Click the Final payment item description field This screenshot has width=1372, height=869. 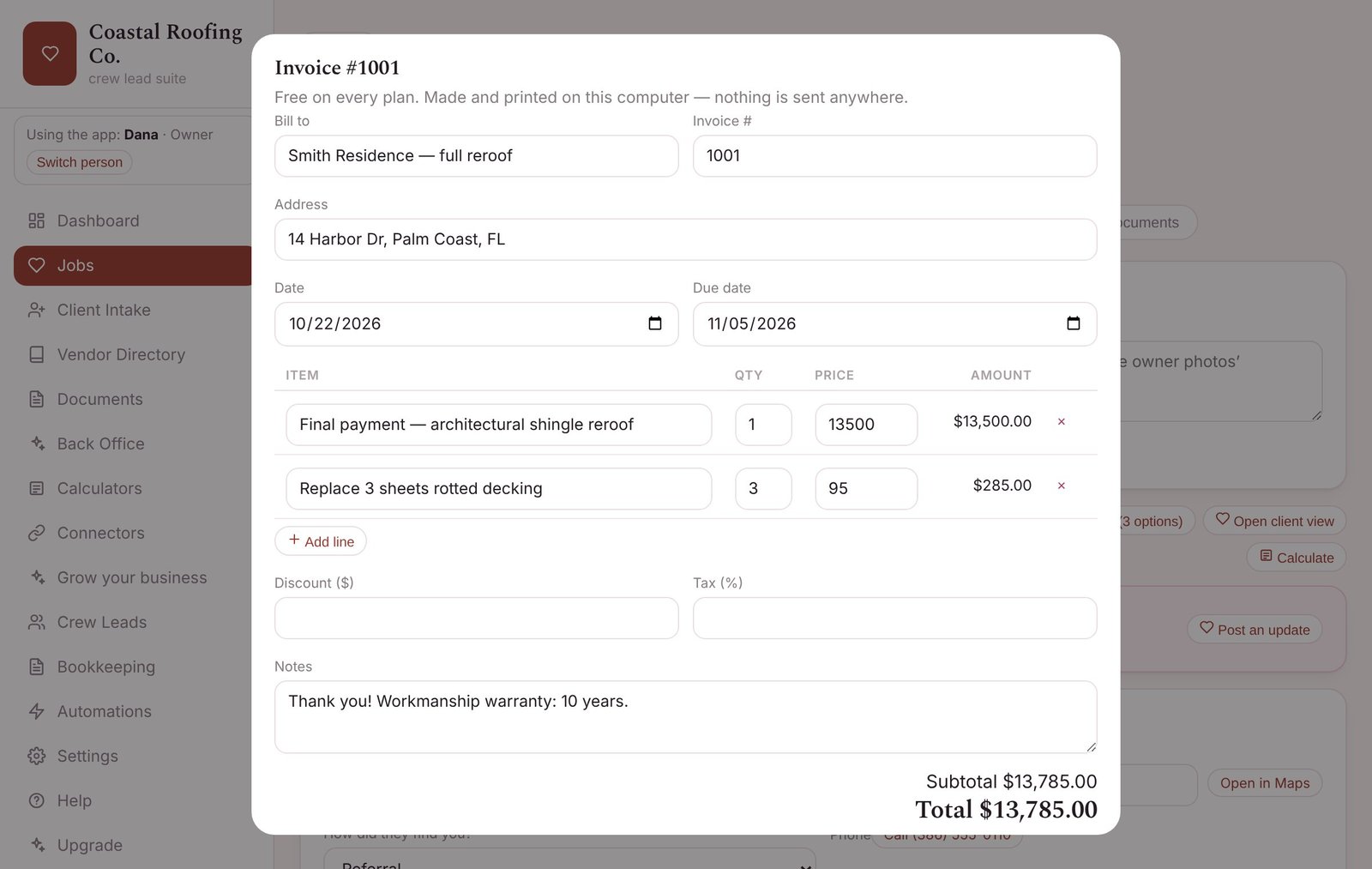point(499,425)
